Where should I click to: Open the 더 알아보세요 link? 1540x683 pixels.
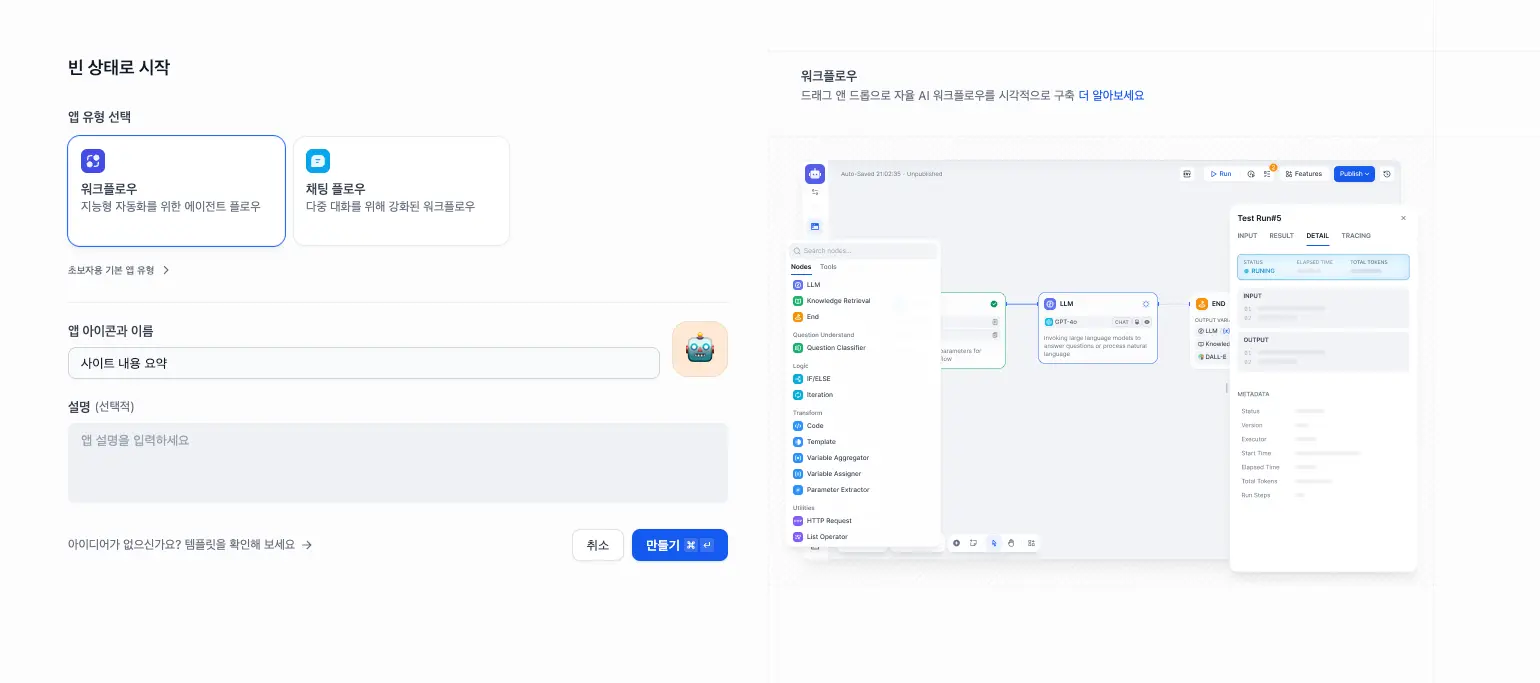coord(1111,96)
